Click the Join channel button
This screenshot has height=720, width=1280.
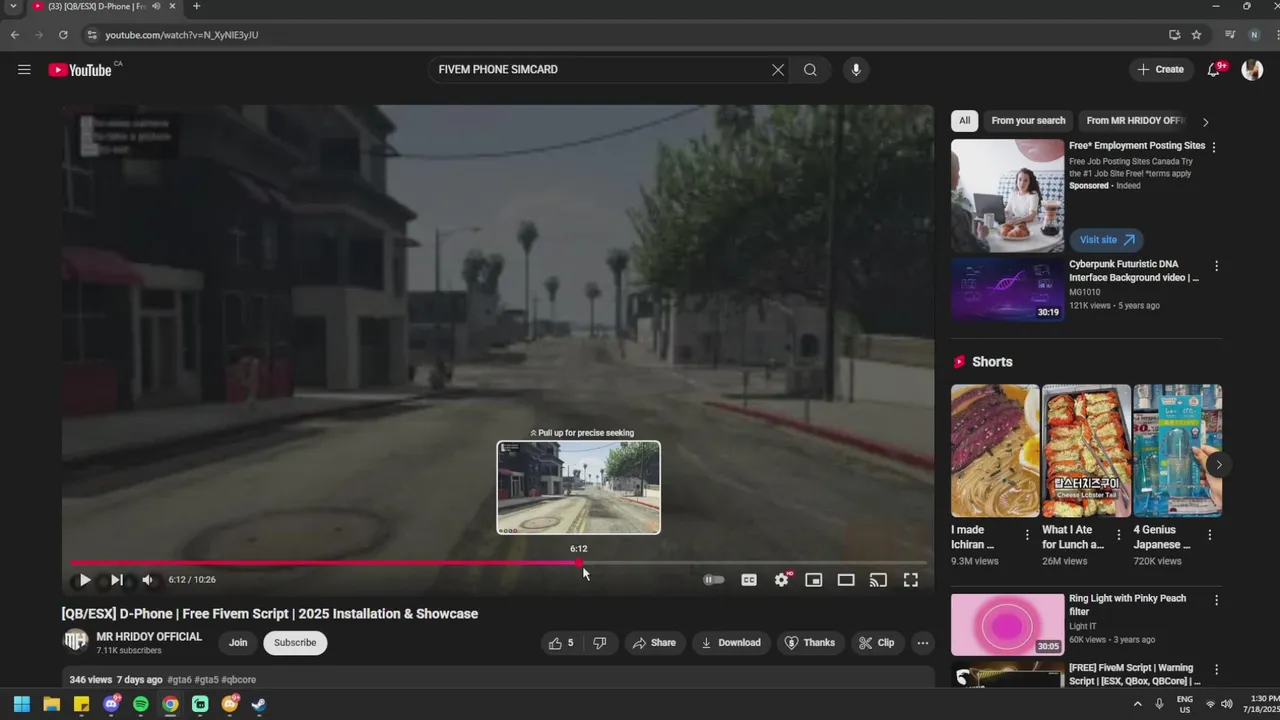[x=238, y=643]
